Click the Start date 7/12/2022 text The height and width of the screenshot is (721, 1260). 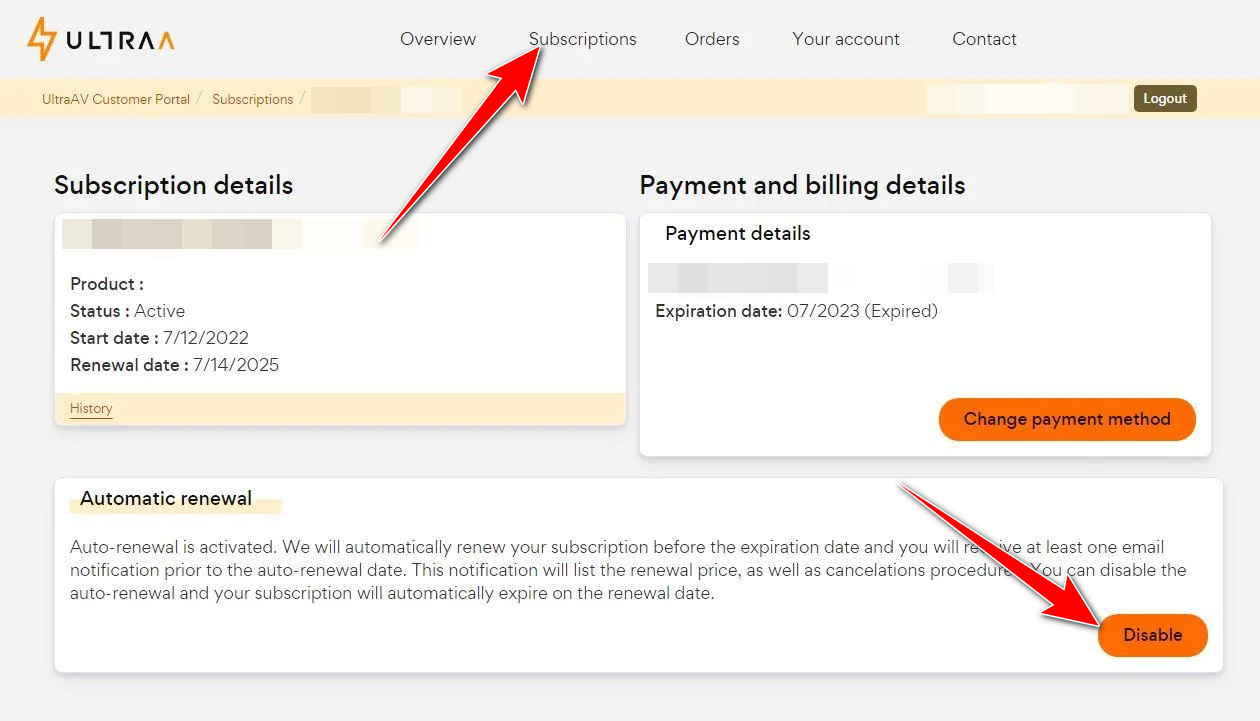[x=159, y=338]
